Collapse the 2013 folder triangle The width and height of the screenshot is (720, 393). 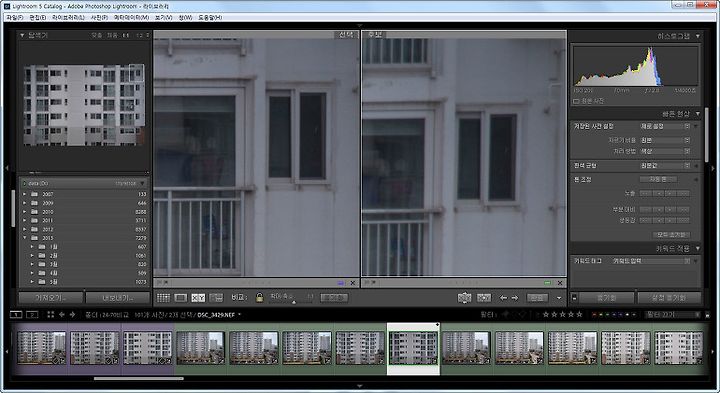coord(25,238)
